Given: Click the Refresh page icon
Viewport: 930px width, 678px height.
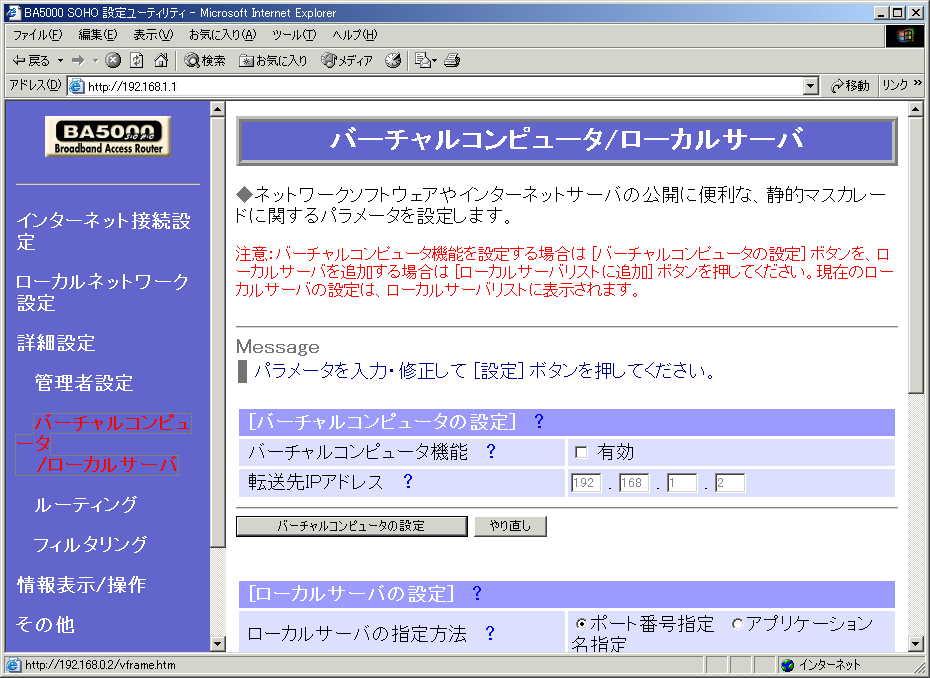Looking at the screenshot, I should click(137, 61).
